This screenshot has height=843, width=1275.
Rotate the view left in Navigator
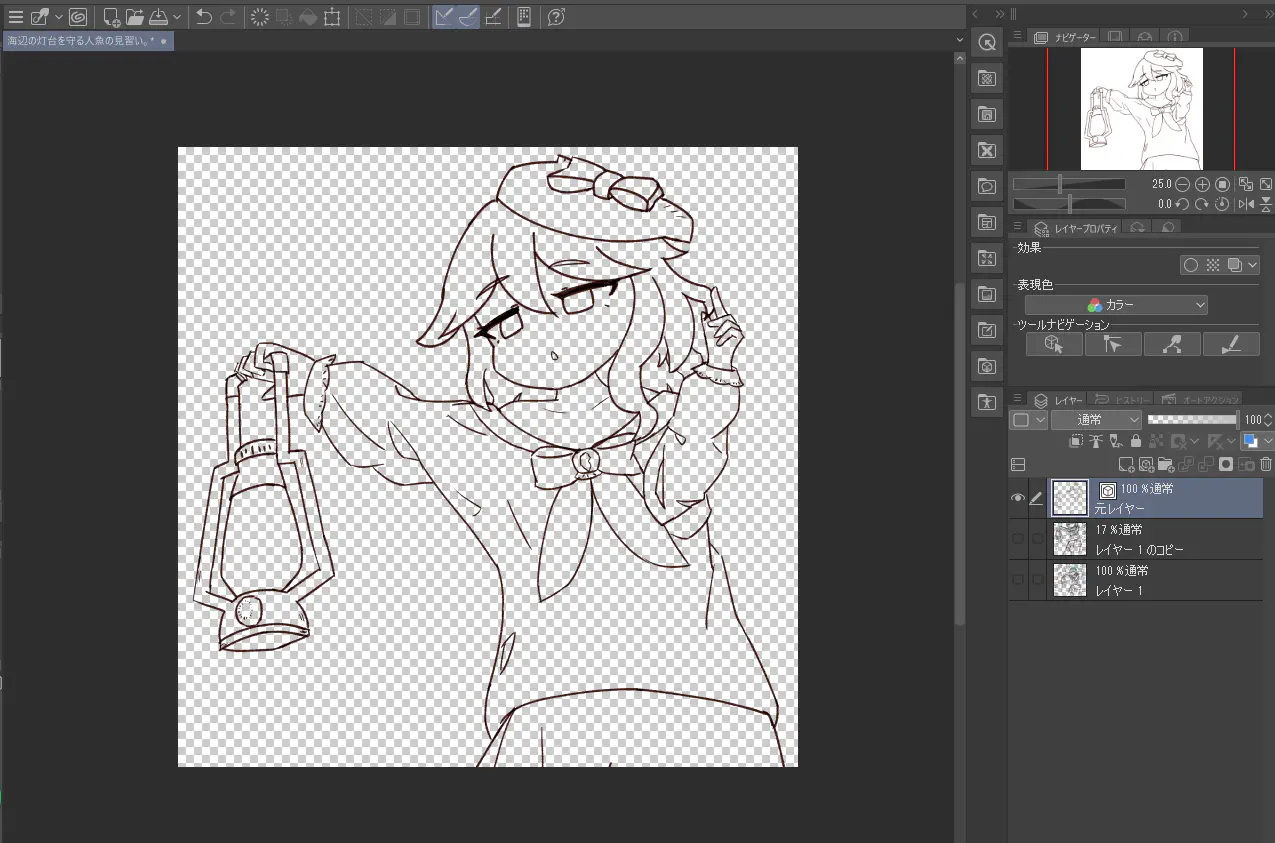pyautogui.click(x=1182, y=204)
